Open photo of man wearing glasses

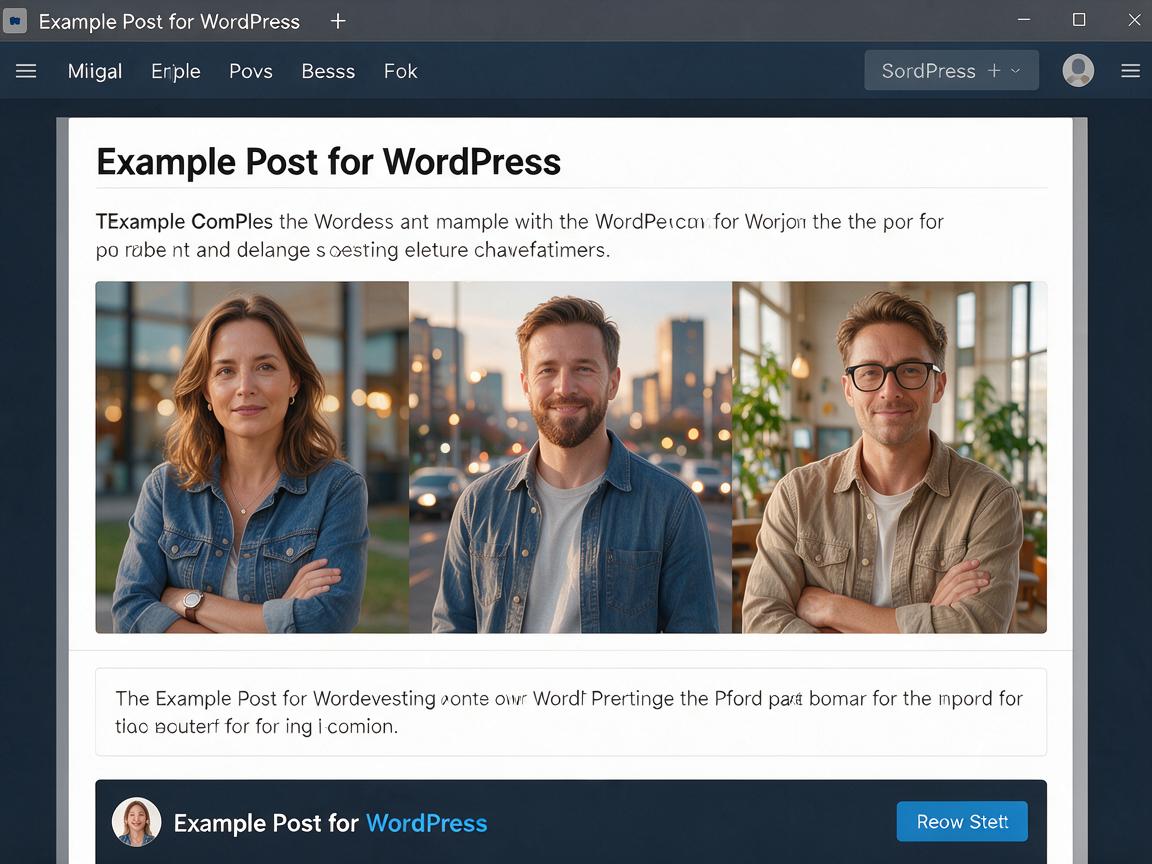point(889,457)
